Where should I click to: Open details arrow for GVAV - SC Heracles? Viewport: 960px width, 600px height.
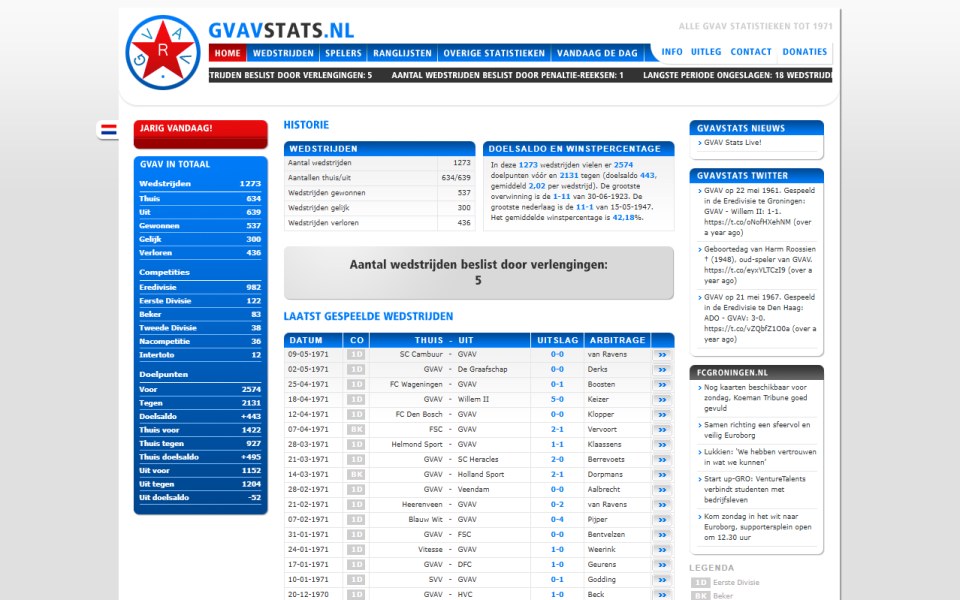coord(662,460)
